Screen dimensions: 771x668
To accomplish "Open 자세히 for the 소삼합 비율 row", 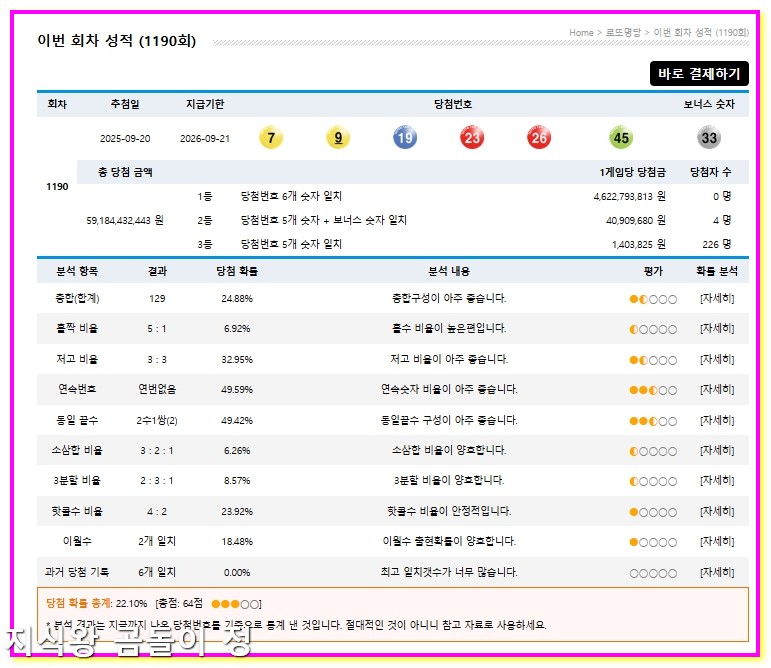I will click(717, 450).
